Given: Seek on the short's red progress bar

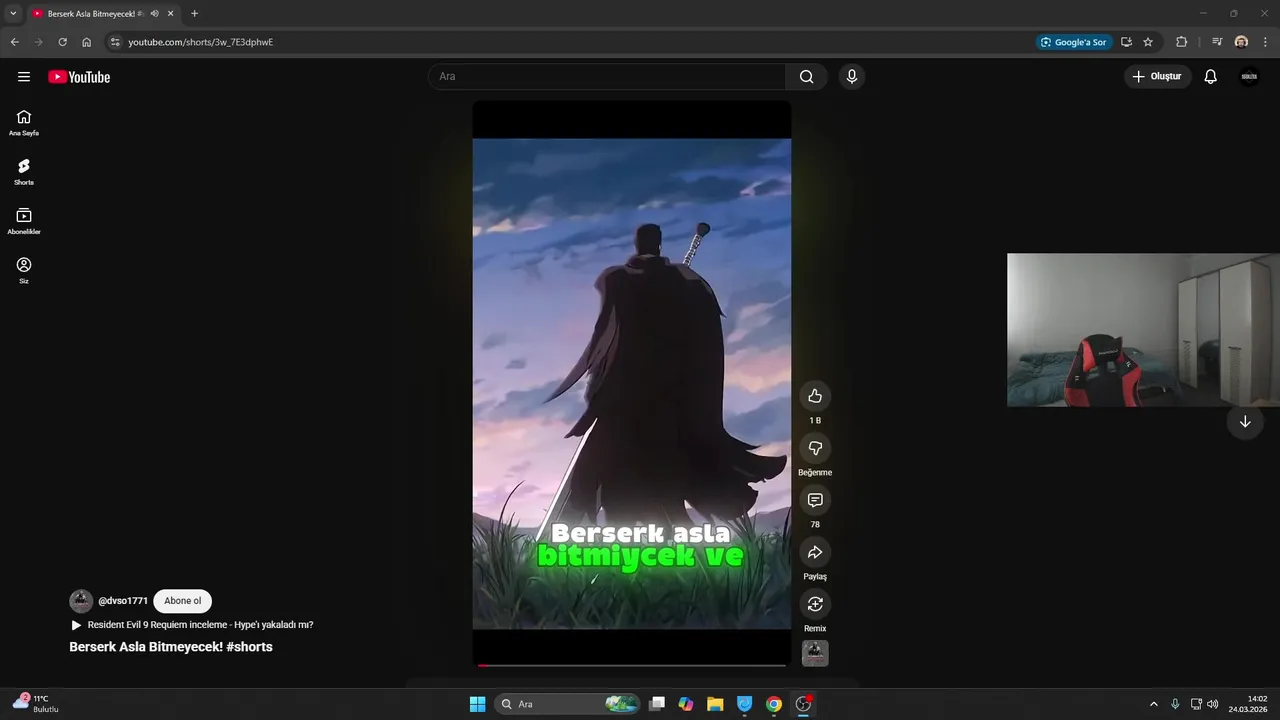Looking at the screenshot, I should tap(632, 665).
